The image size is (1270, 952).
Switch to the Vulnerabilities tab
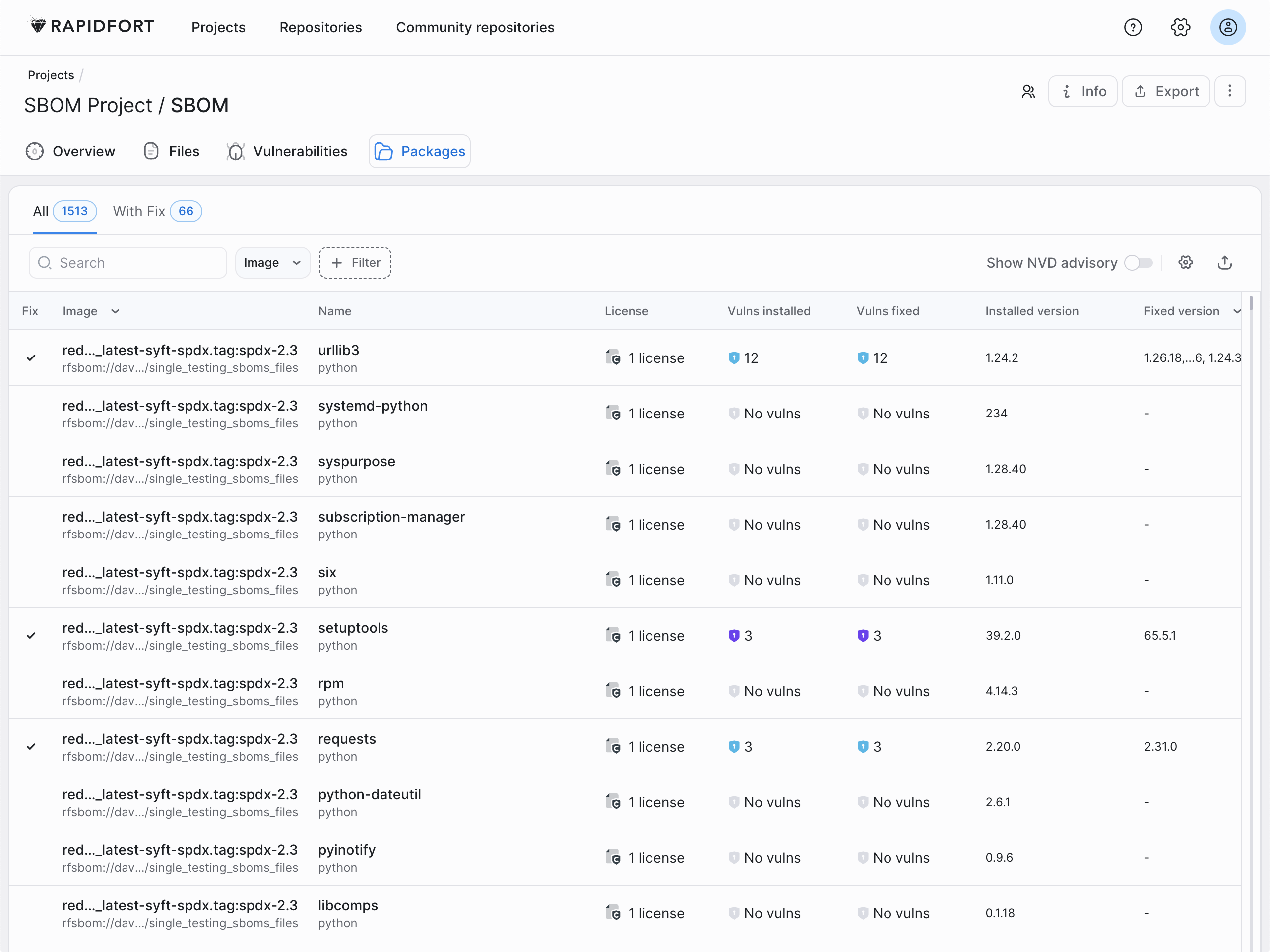pyautogui.click(x=287, y=151)
